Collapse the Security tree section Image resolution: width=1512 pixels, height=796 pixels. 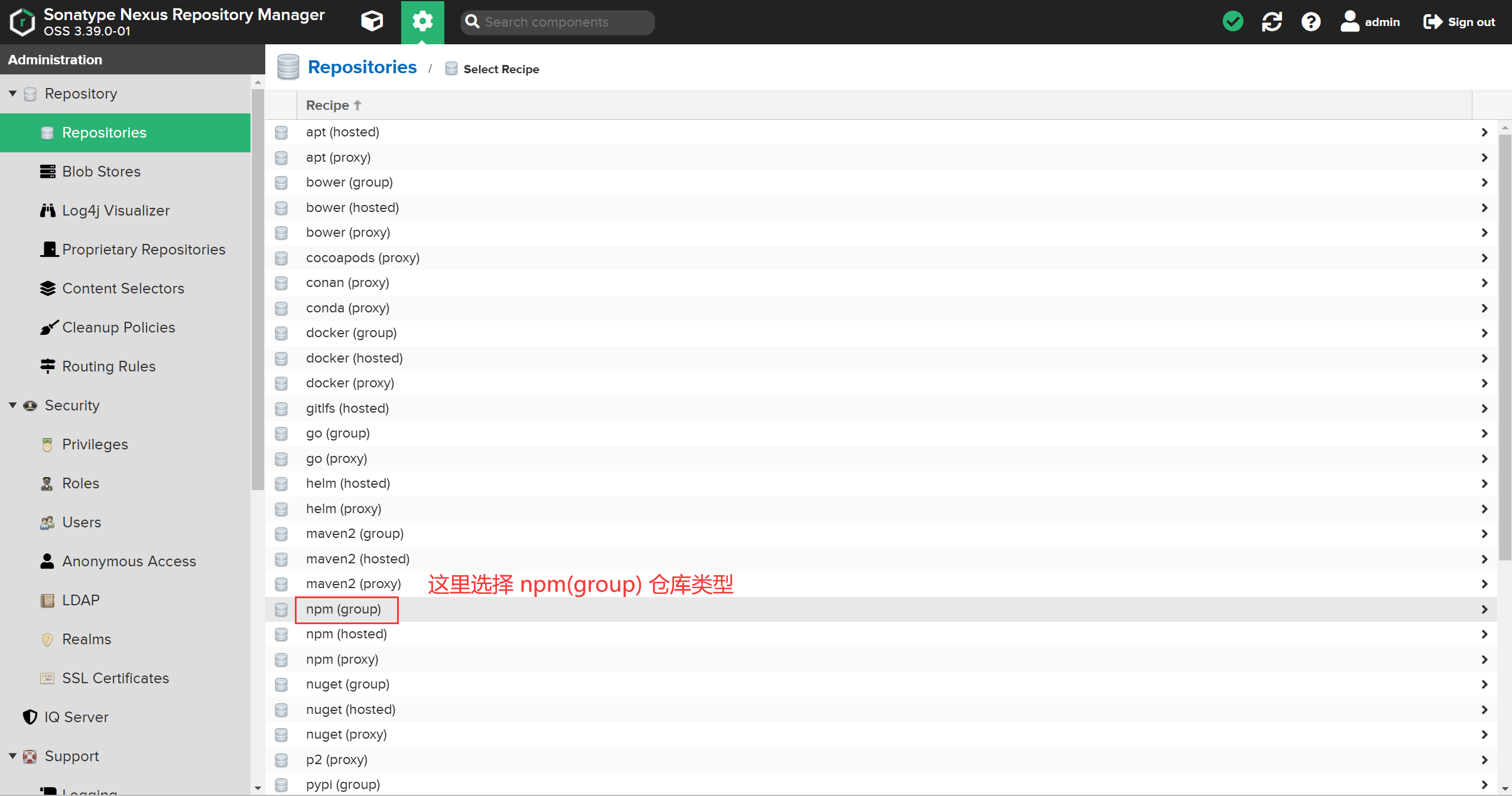click(12, 405)
